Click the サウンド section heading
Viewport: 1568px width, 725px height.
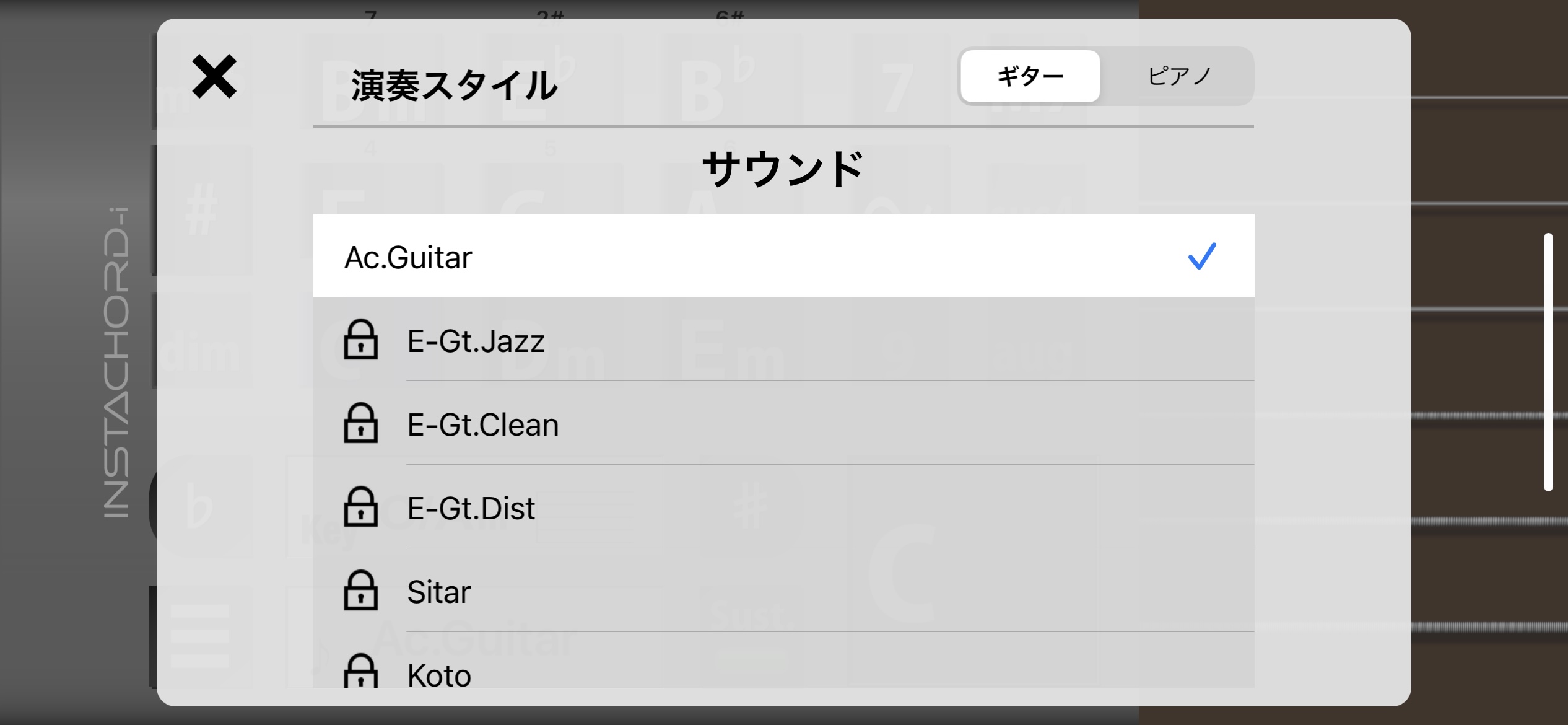[783, 169]
